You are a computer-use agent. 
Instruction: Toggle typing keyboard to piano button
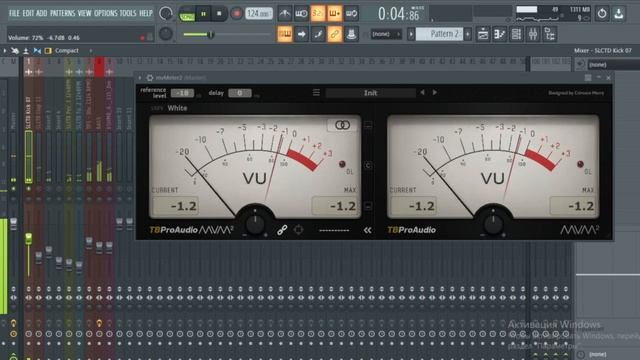tap(285, 34)
